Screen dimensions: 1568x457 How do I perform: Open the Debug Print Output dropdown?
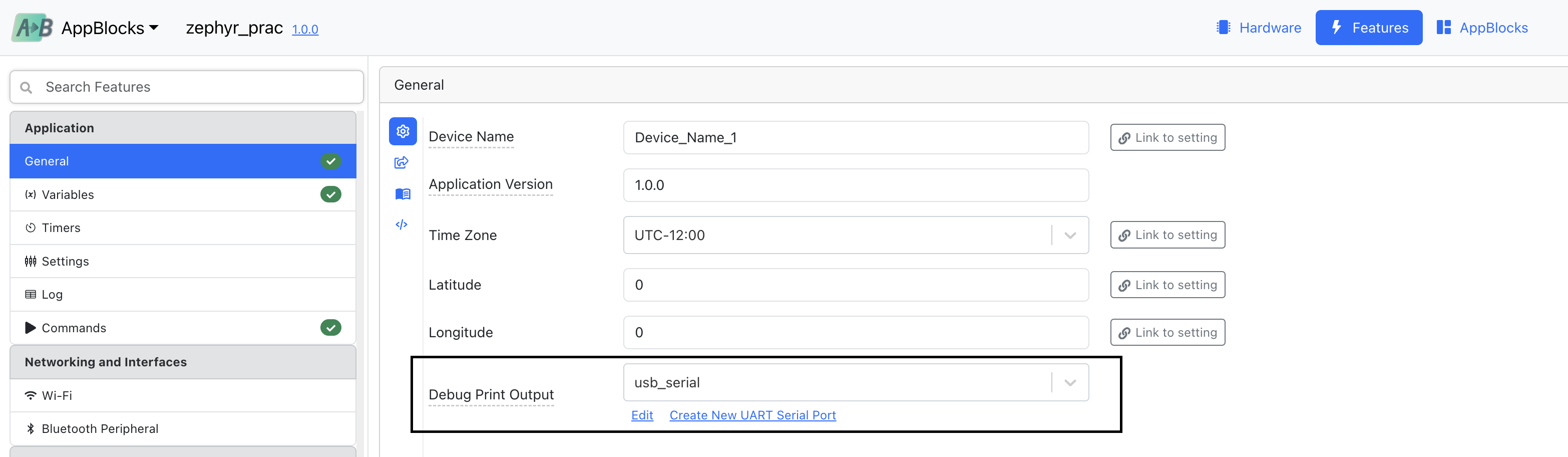tap(856, 383)
